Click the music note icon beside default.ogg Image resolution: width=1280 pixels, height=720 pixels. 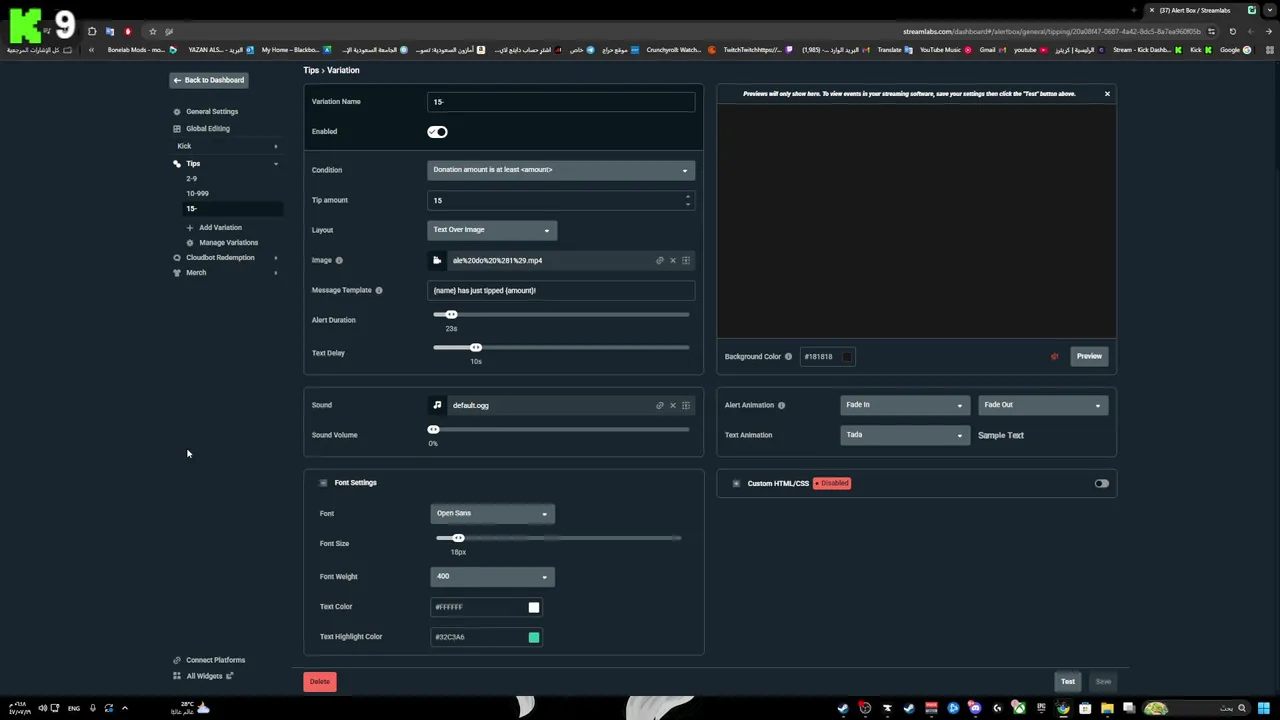437,405
